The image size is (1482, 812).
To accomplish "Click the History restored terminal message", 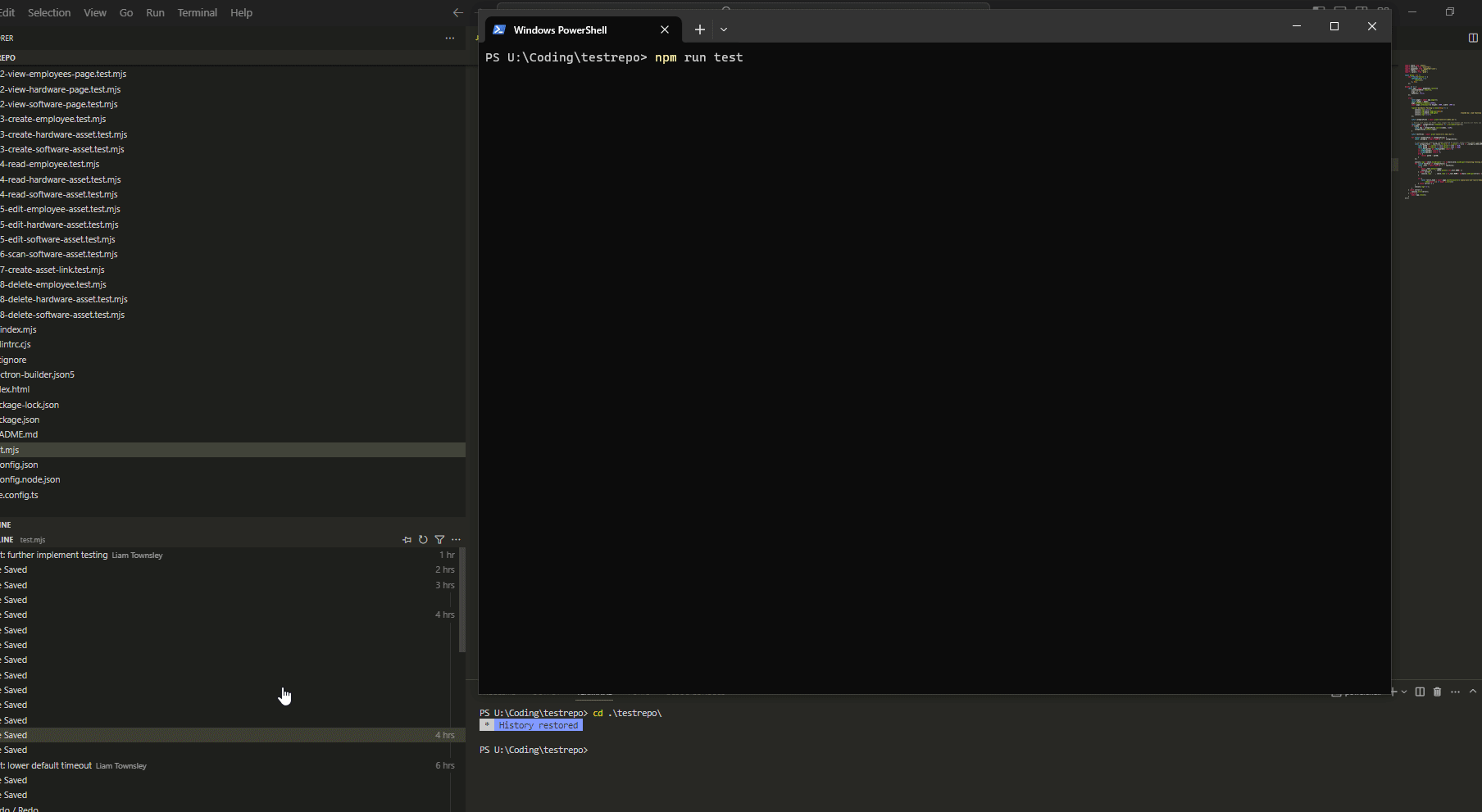I will click(x=531, y=725).
